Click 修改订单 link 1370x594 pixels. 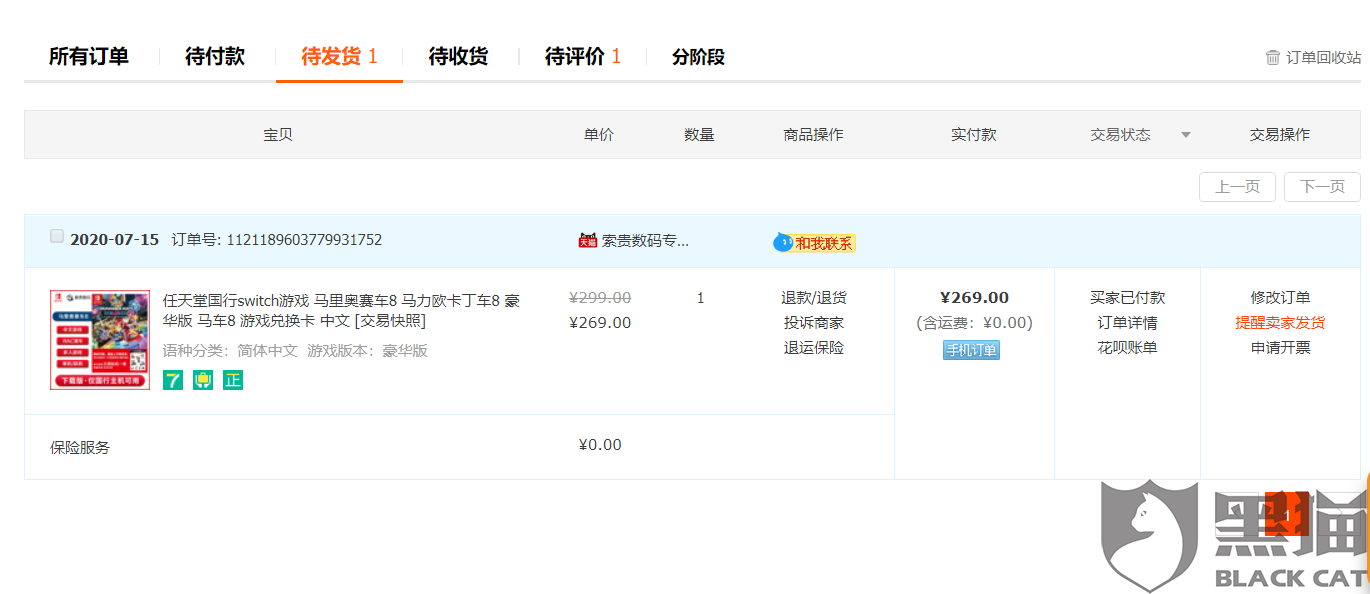1280,298
